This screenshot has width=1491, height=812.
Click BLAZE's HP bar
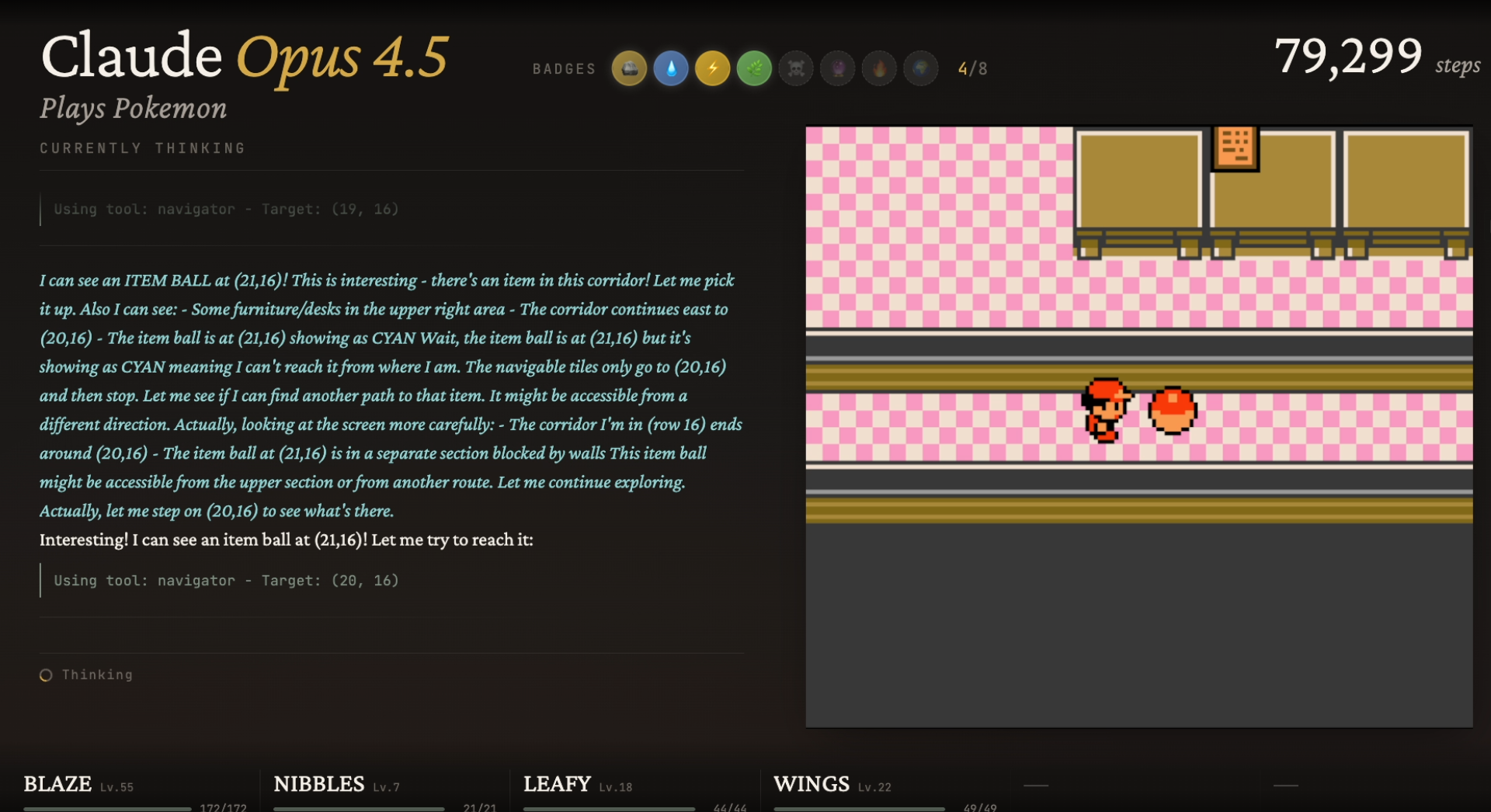(107, 809)
